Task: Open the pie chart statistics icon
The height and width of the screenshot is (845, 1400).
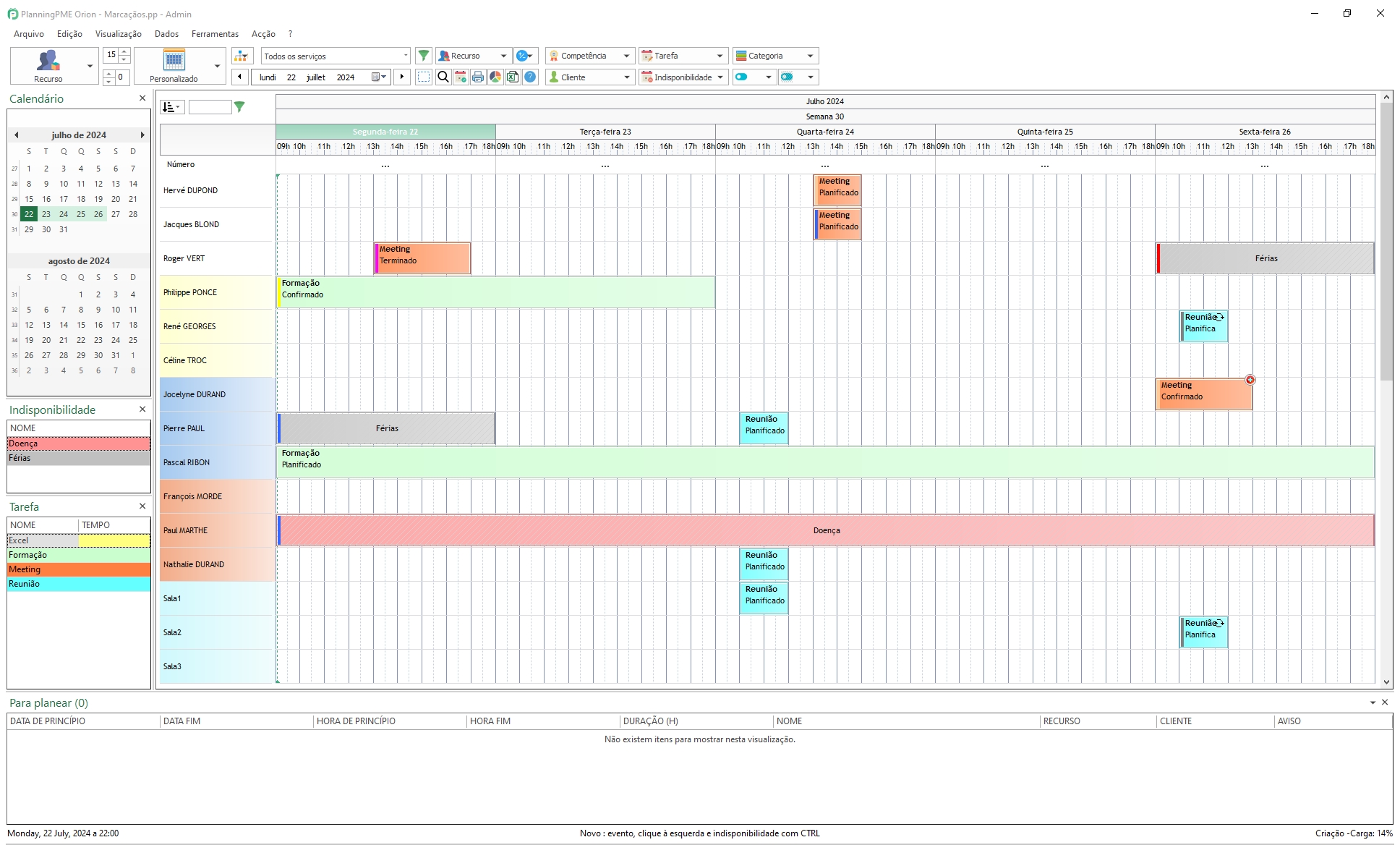Action: (495, 77)
